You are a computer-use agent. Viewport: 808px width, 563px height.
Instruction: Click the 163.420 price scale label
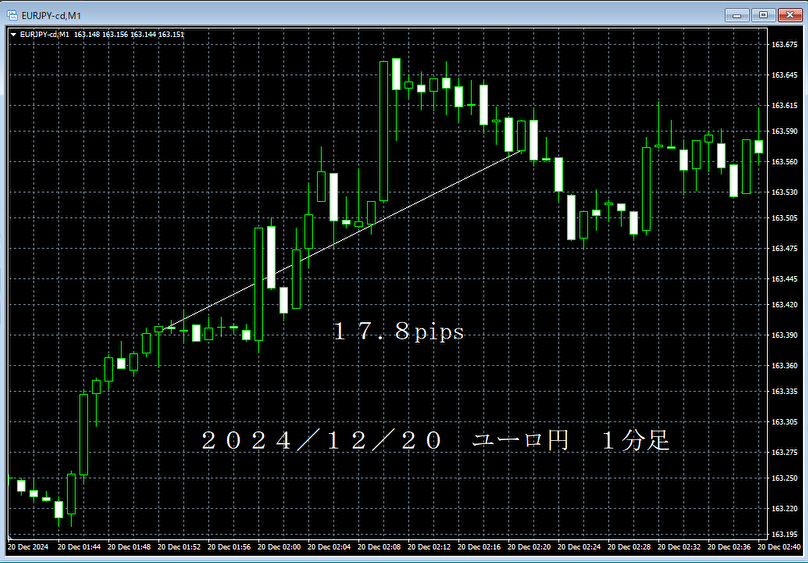pyautogui.click(x=784, y=305)
